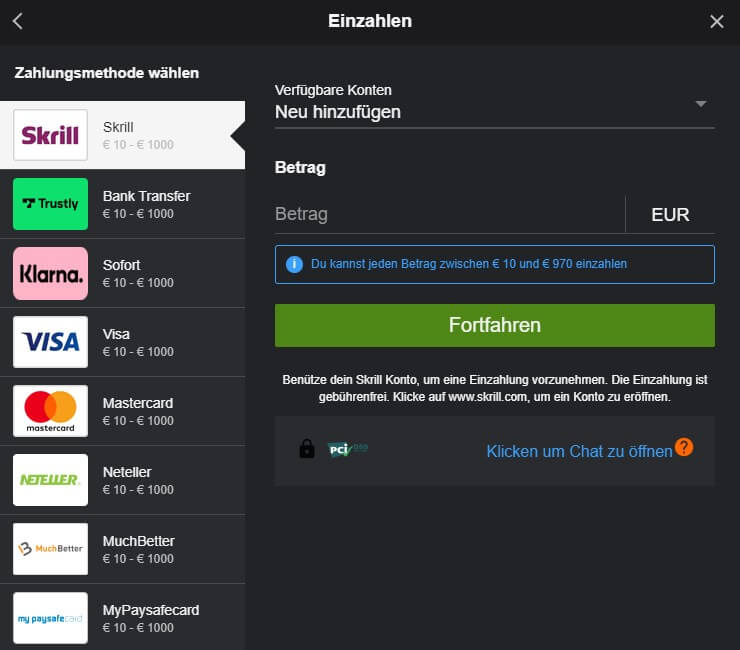The width and height of the screenshot is (740, 650).
Task: Select the Sofort payment option
Action: pos(123,273)
